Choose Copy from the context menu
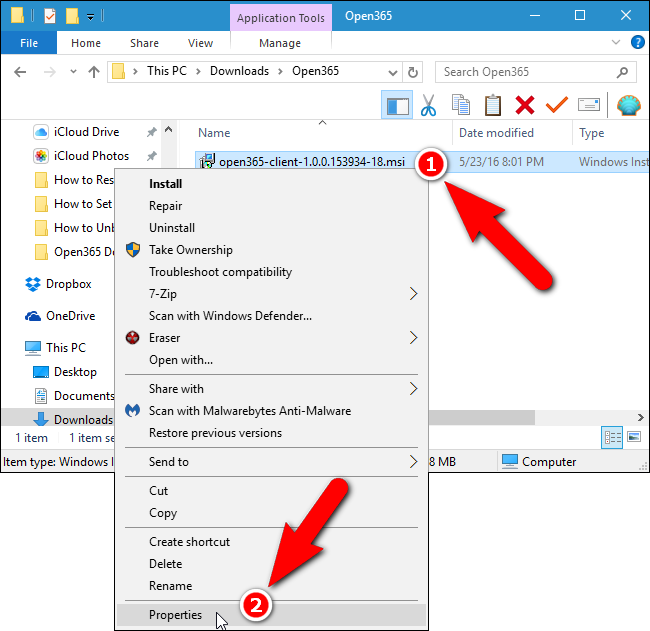Image resolution: width=650 pixels, height=631 pixels. [271, 513]
